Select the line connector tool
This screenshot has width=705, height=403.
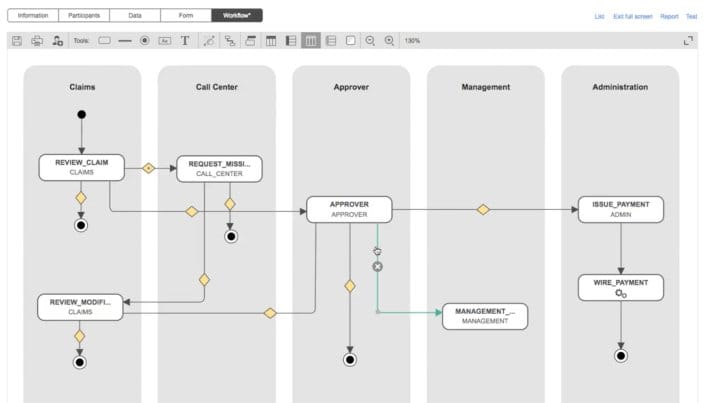coord(125,41)
